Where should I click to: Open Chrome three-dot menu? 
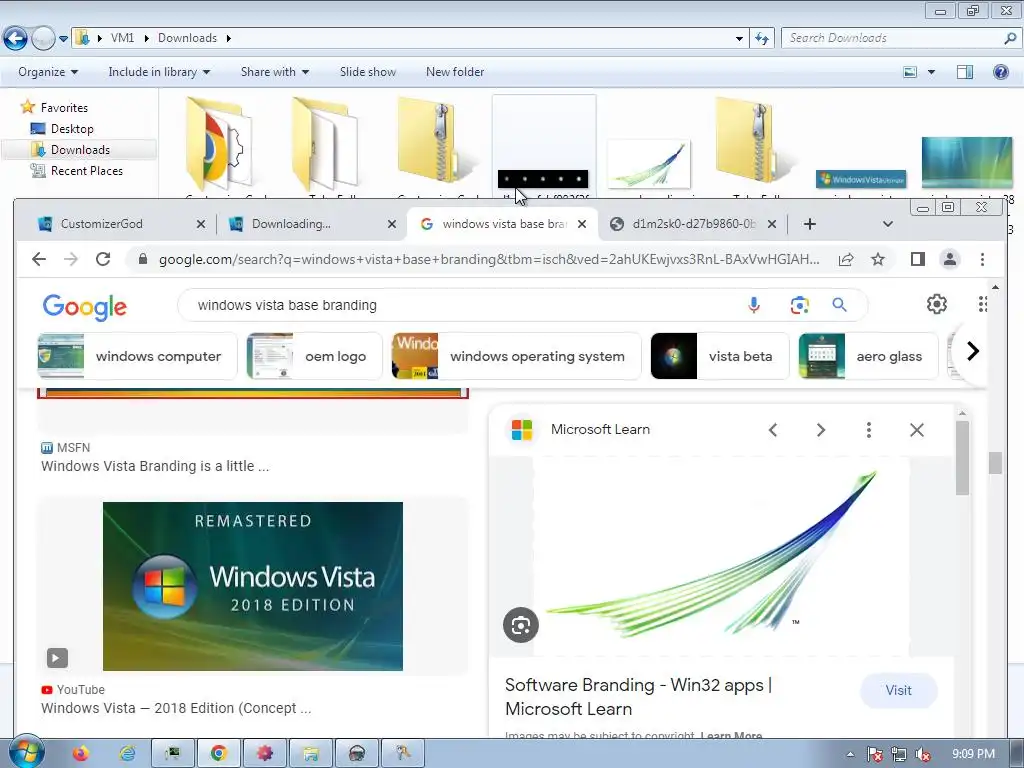point(982,259)
